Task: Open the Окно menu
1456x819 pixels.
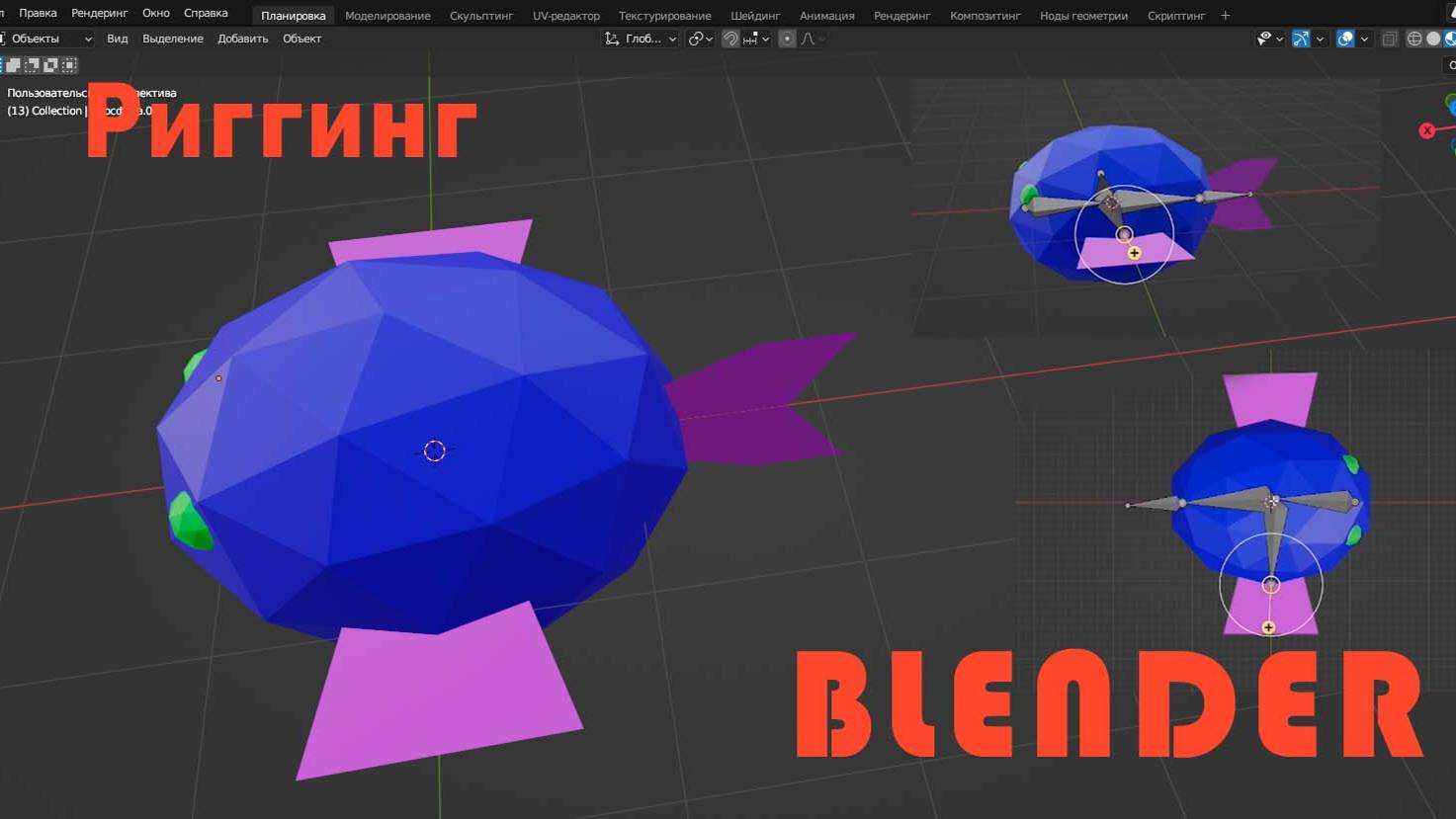Action: click(x=155, y=13)
